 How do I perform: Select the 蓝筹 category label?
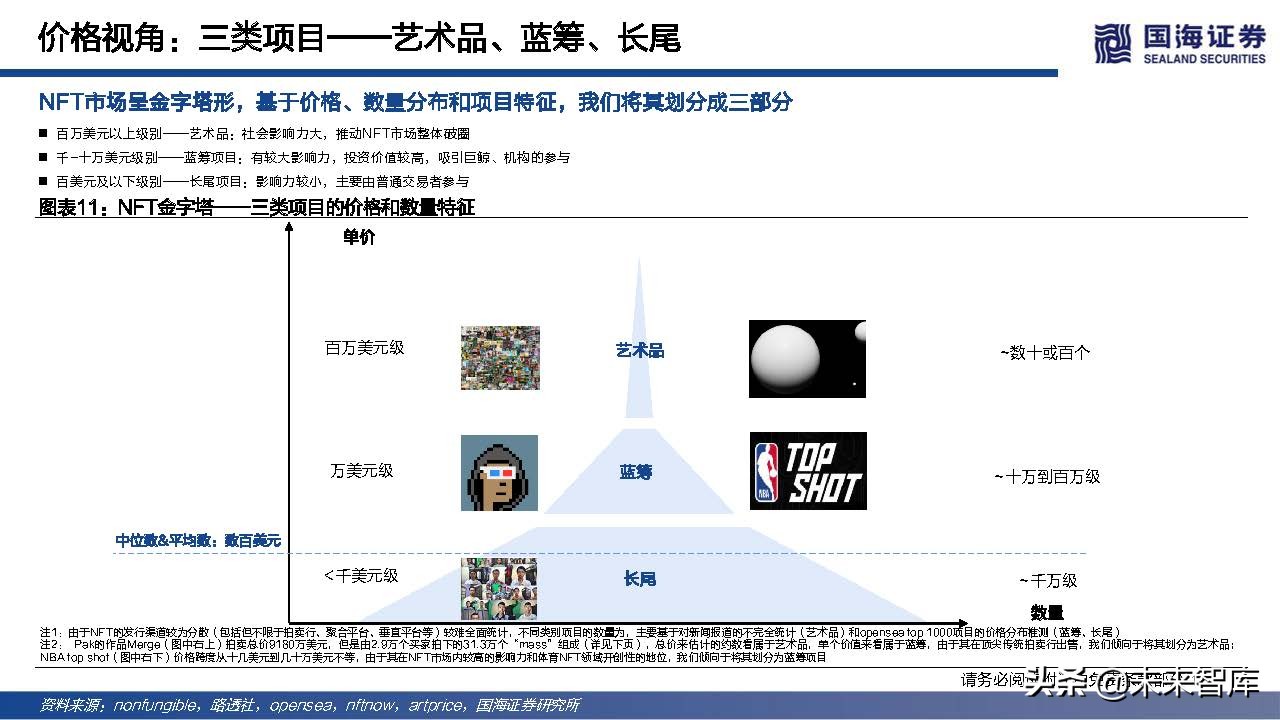pyautogui.click(x=638, y=472)
